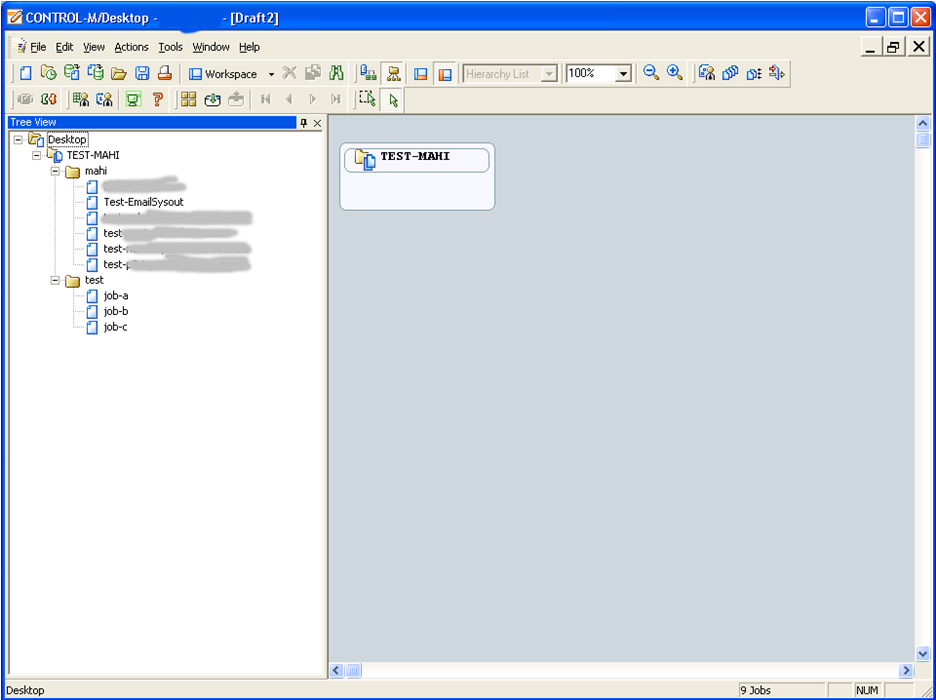Toggle the hierarchy flow view mode

394,73
